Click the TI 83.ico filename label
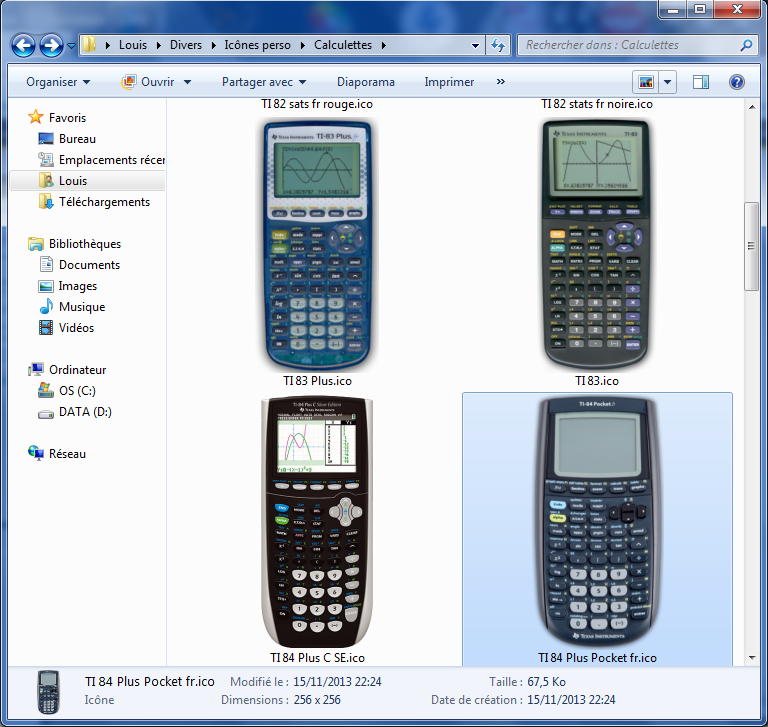The width and height of the screenshot is (768, 727). pos(597,381)
